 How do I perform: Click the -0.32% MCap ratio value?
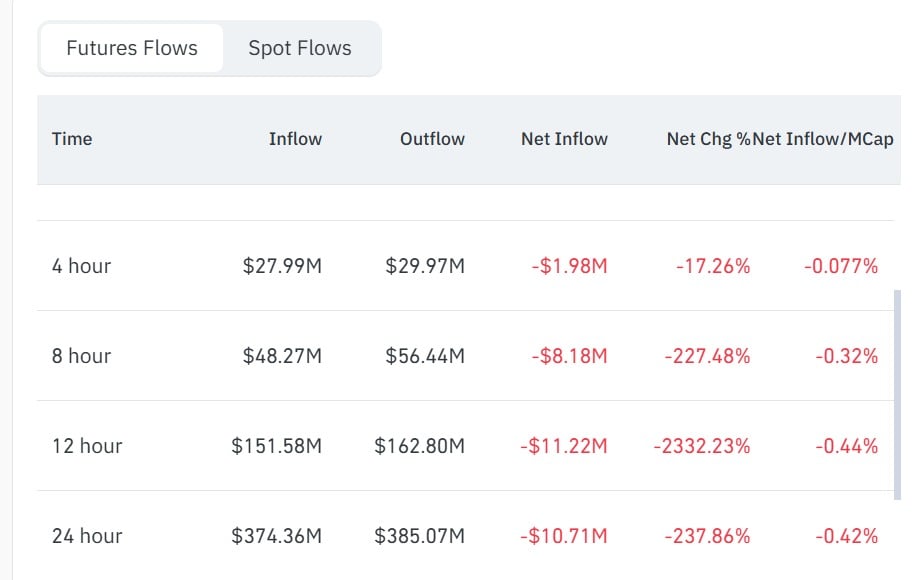click(846, 356)
